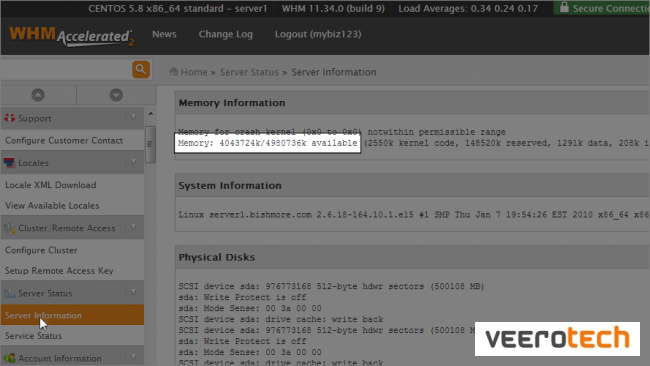Open Service Status in sidebar

point(33,336)
